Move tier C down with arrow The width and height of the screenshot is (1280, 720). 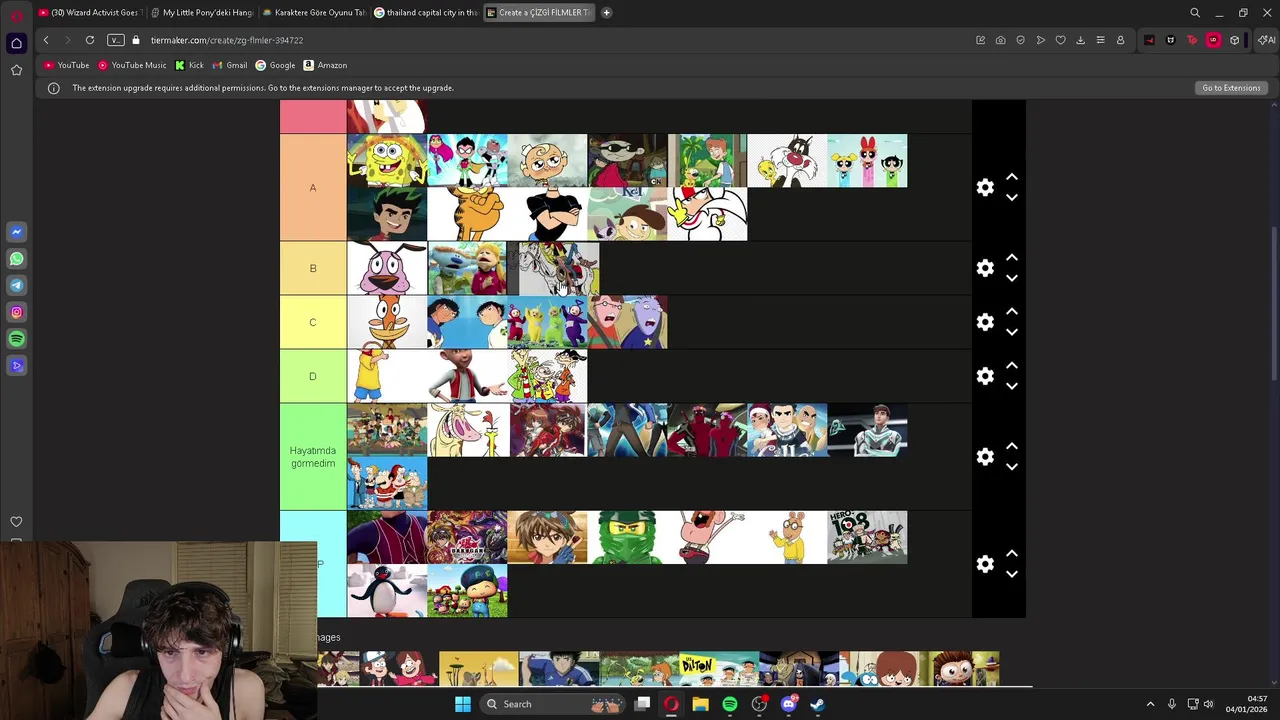coord(1011,333)
